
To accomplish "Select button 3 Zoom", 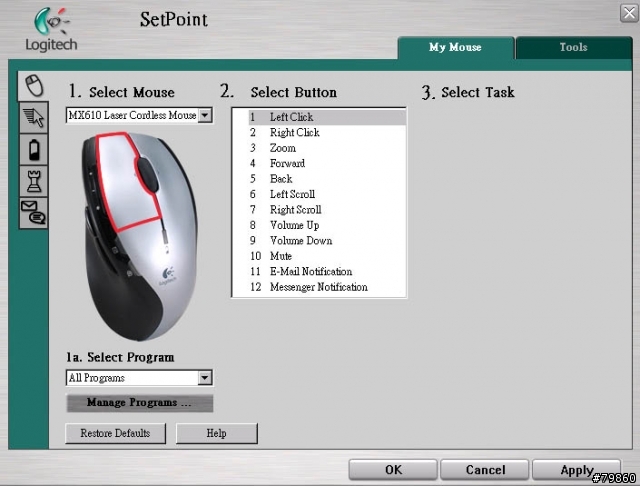I will click(327, 148).
